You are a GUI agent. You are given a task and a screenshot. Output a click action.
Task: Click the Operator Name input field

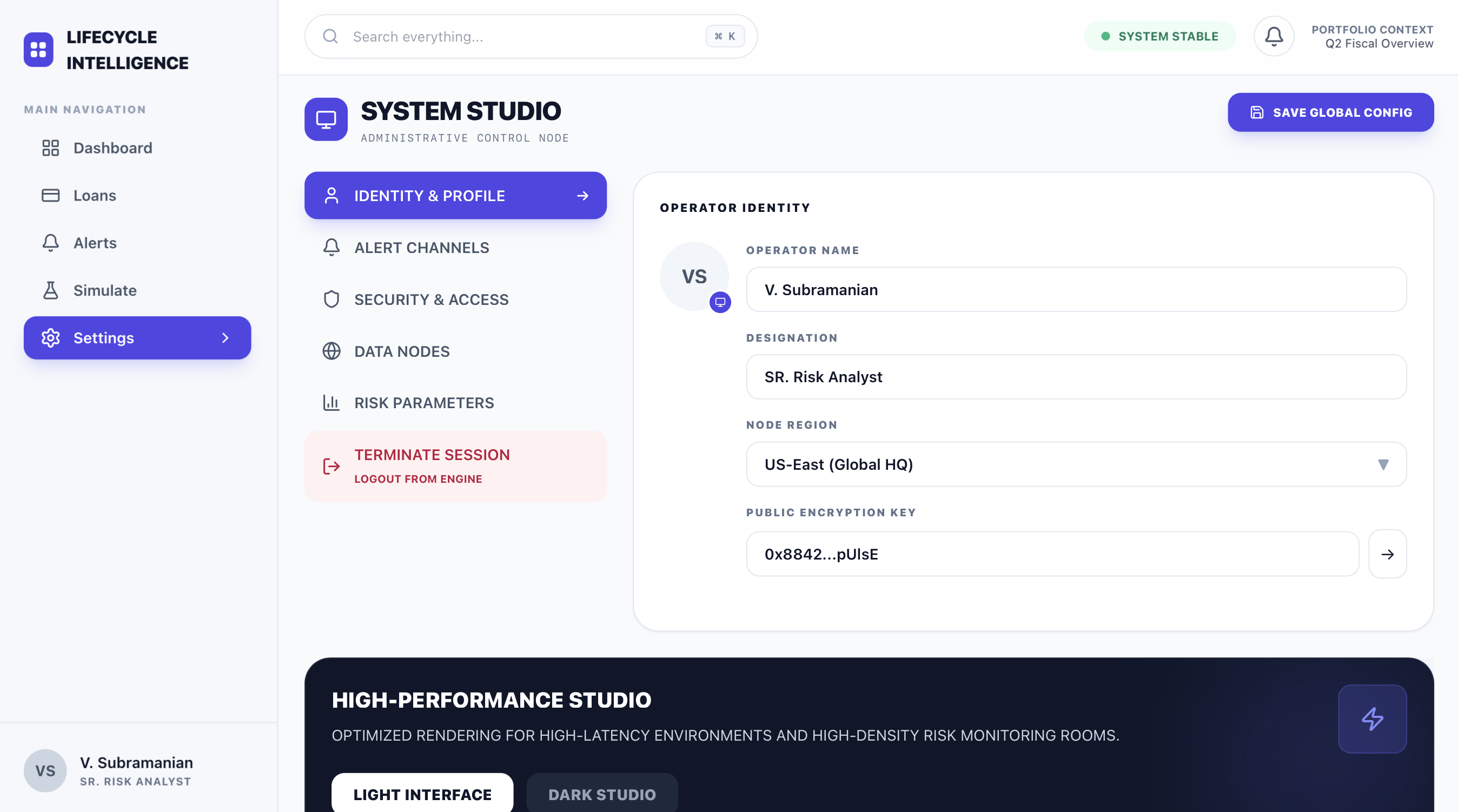[1076, 290]
